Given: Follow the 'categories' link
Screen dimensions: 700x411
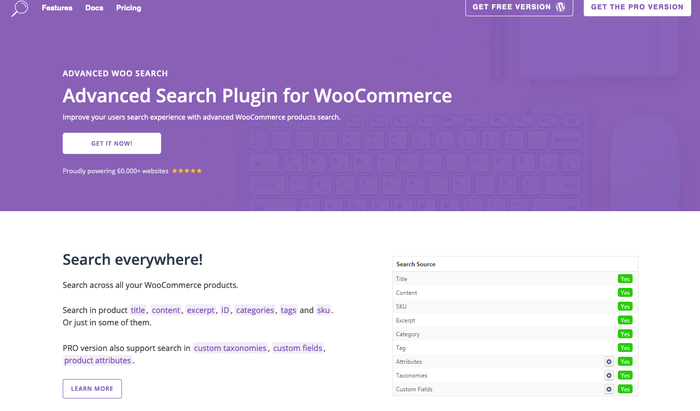Looking at the screenshot, I should (255, 310).
